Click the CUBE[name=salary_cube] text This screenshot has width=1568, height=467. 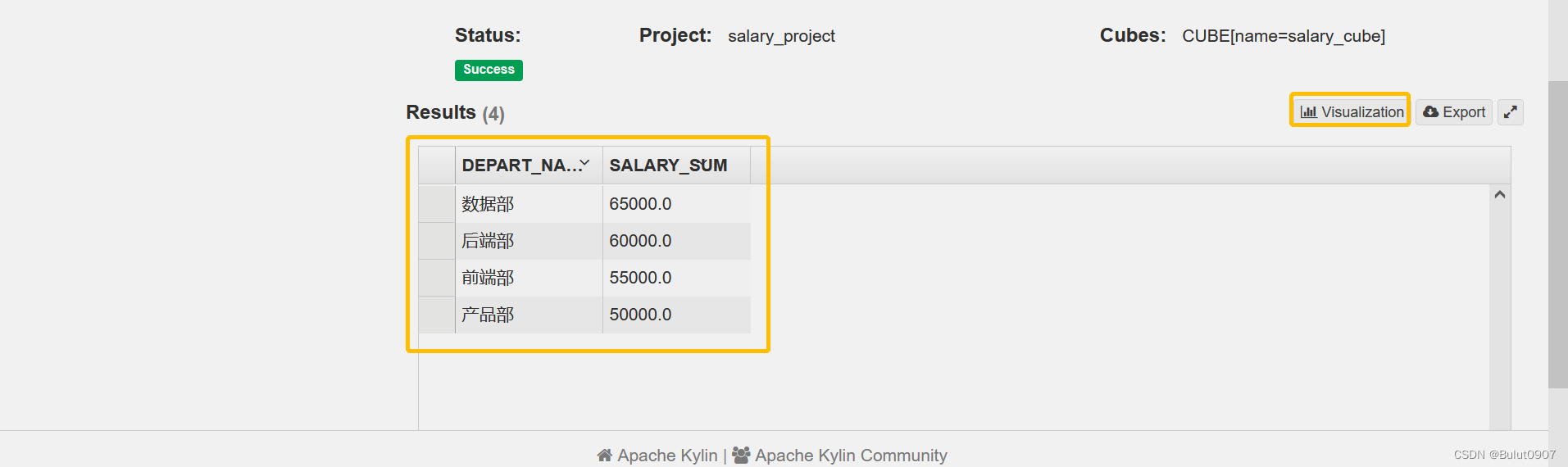(x=1284, y=36)
